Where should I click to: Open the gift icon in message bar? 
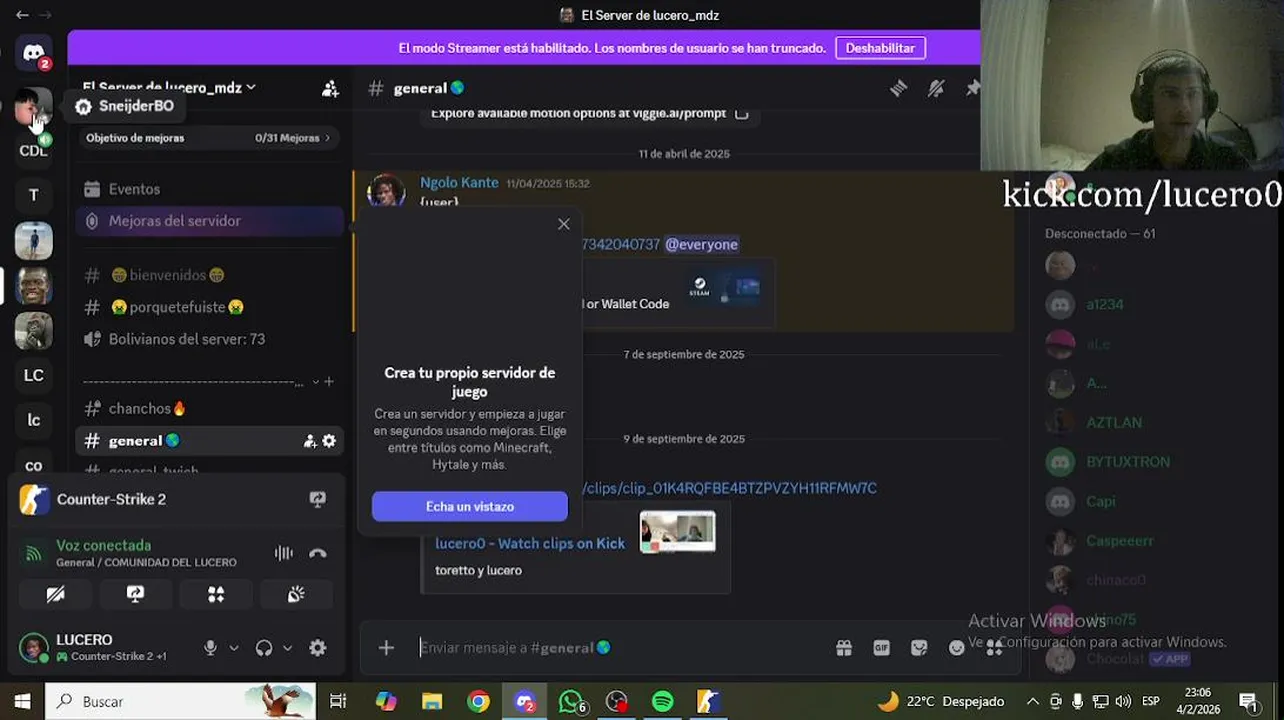(x=844, y=648)
